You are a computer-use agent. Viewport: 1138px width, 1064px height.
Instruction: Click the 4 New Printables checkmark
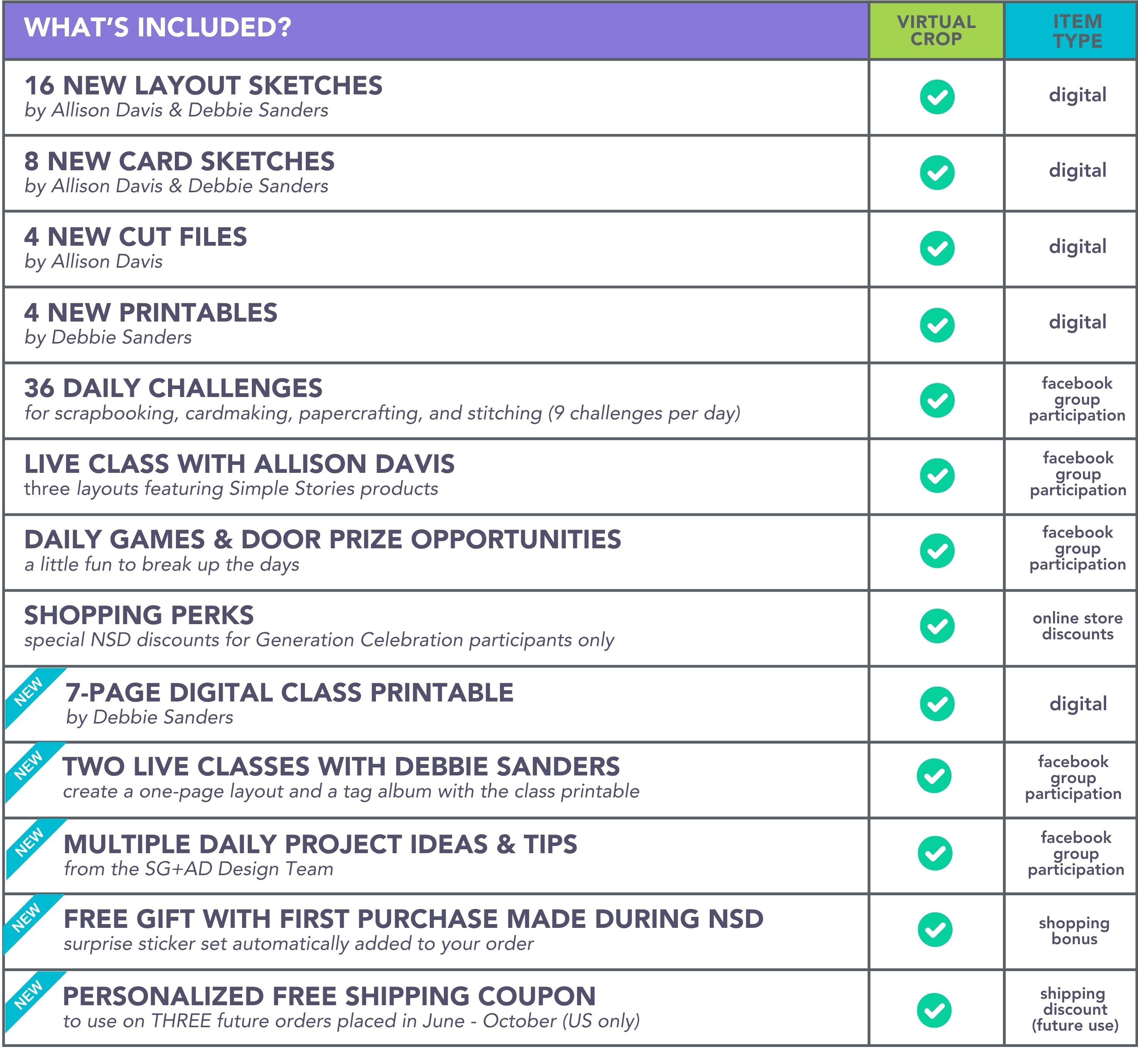937,325
